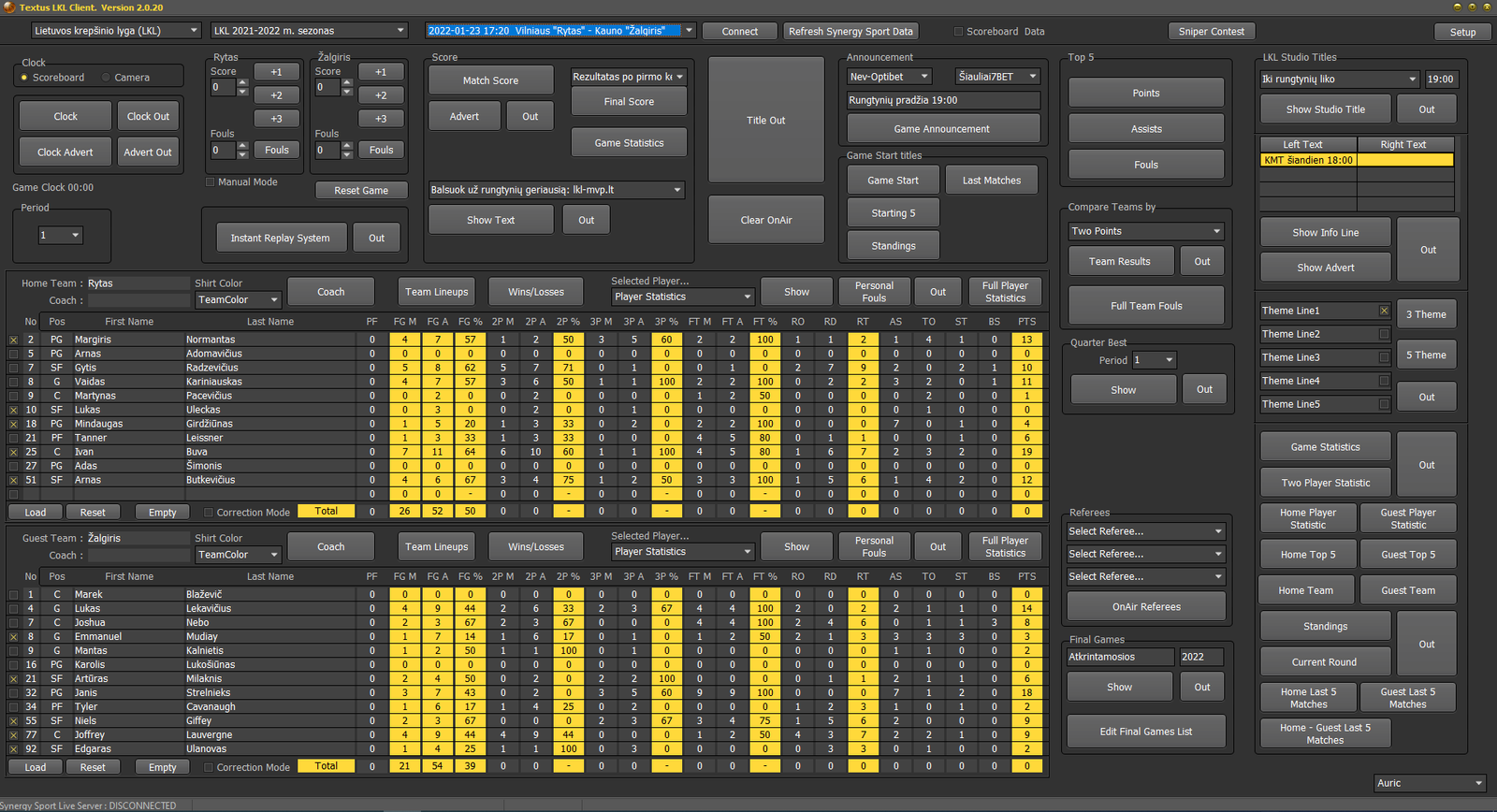Click the Rungtynių pradžia announcement text field
This screenshot has width=1497, height=812.
[x=943, y=100]
